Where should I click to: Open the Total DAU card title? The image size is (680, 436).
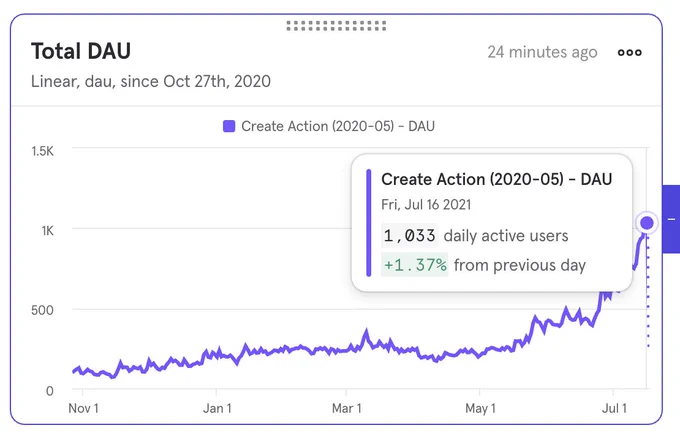(81, 51)
